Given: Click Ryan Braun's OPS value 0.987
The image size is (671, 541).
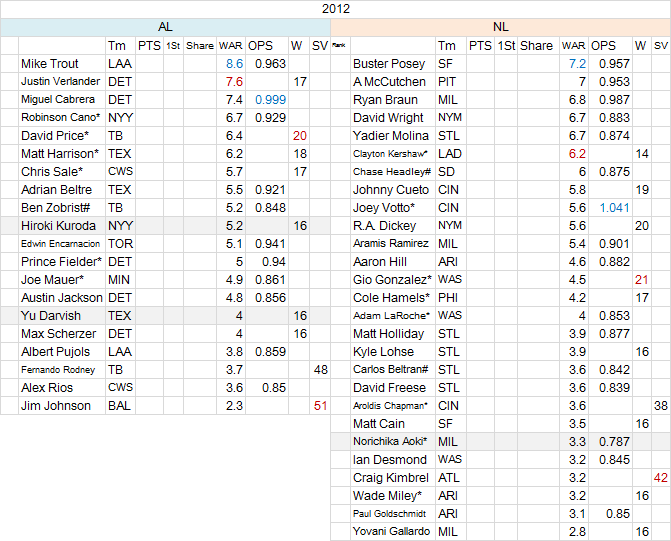Looking at the screenshot, I should 610,100.
